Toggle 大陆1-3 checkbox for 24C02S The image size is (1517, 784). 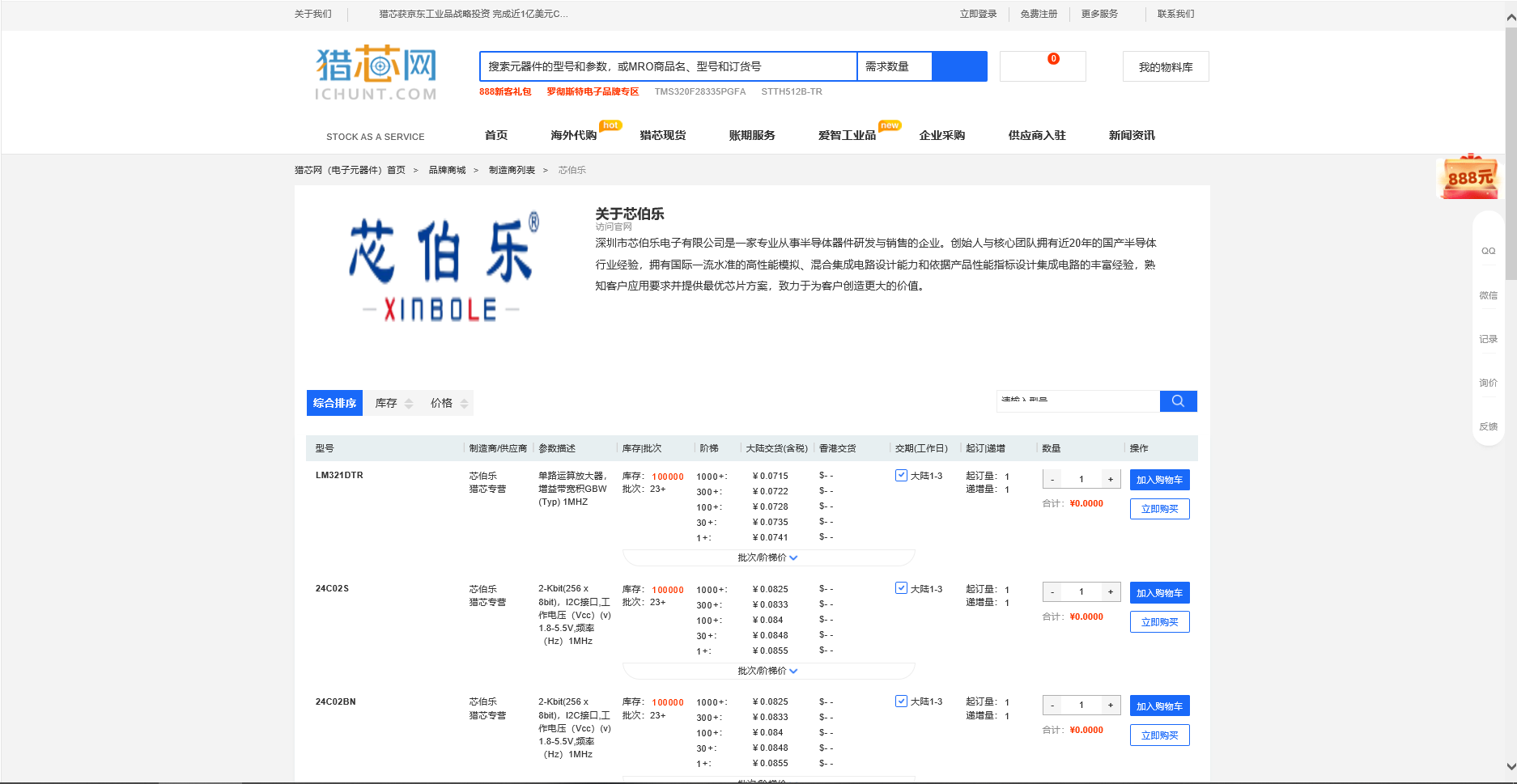[901, 588]
